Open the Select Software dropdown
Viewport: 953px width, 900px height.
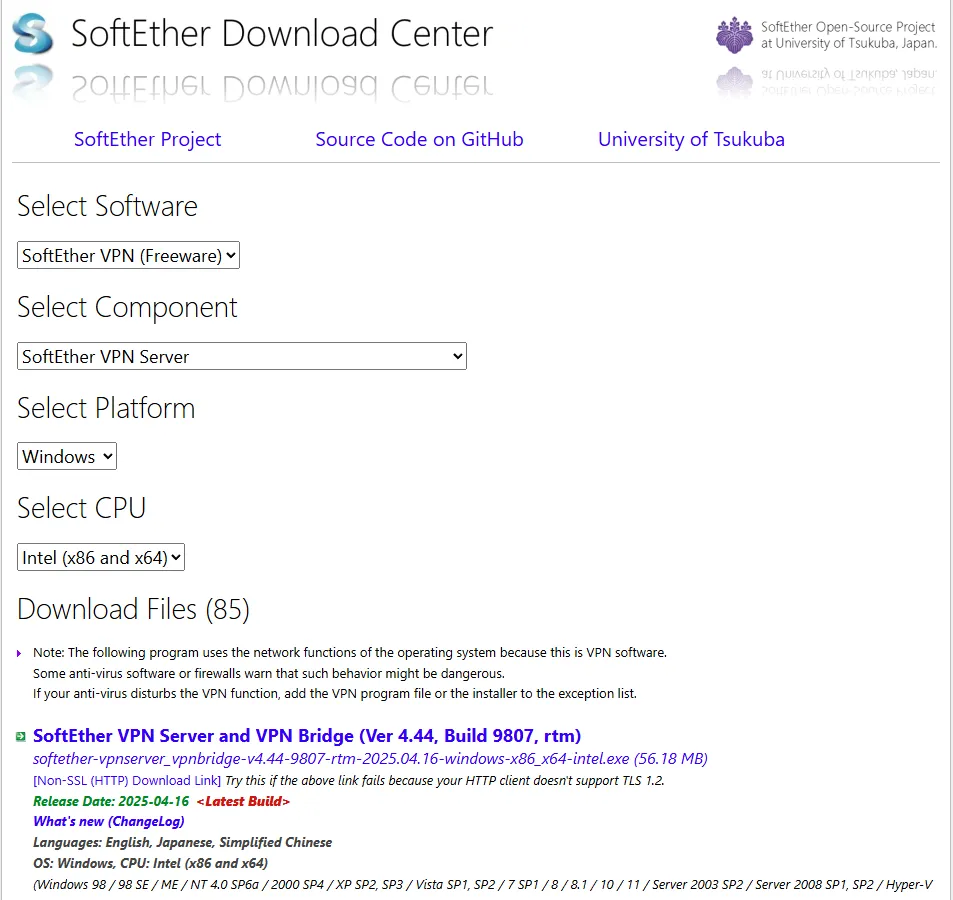coord(128,255)
